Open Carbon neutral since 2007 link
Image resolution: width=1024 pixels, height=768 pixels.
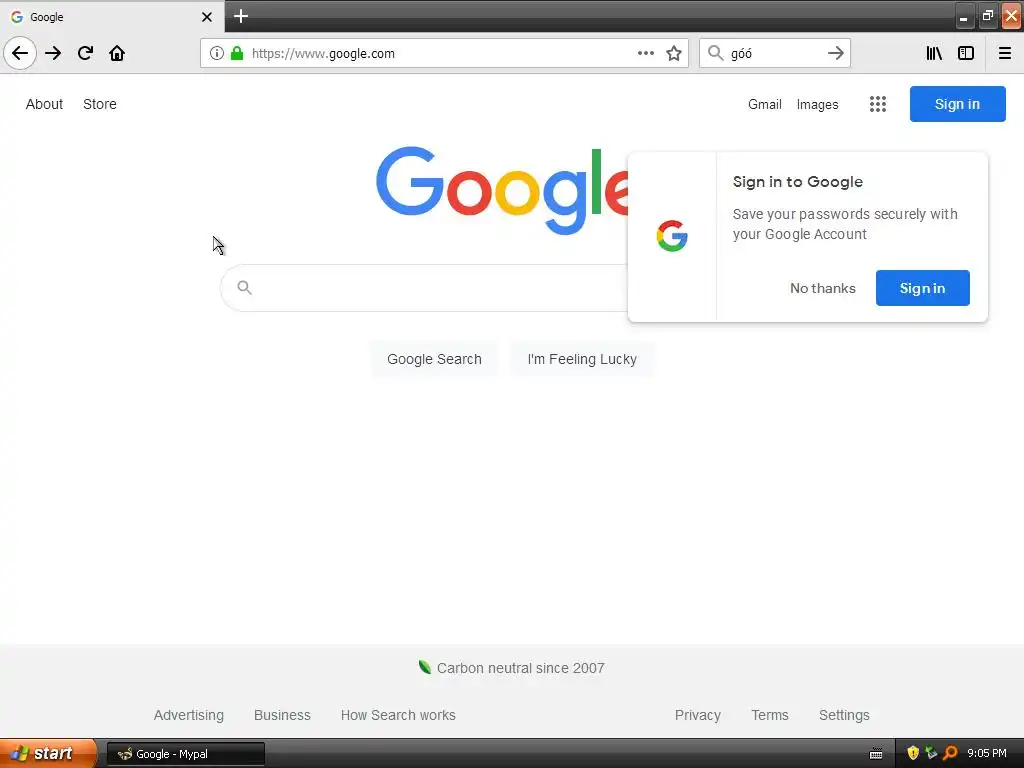tap(520, 668)
